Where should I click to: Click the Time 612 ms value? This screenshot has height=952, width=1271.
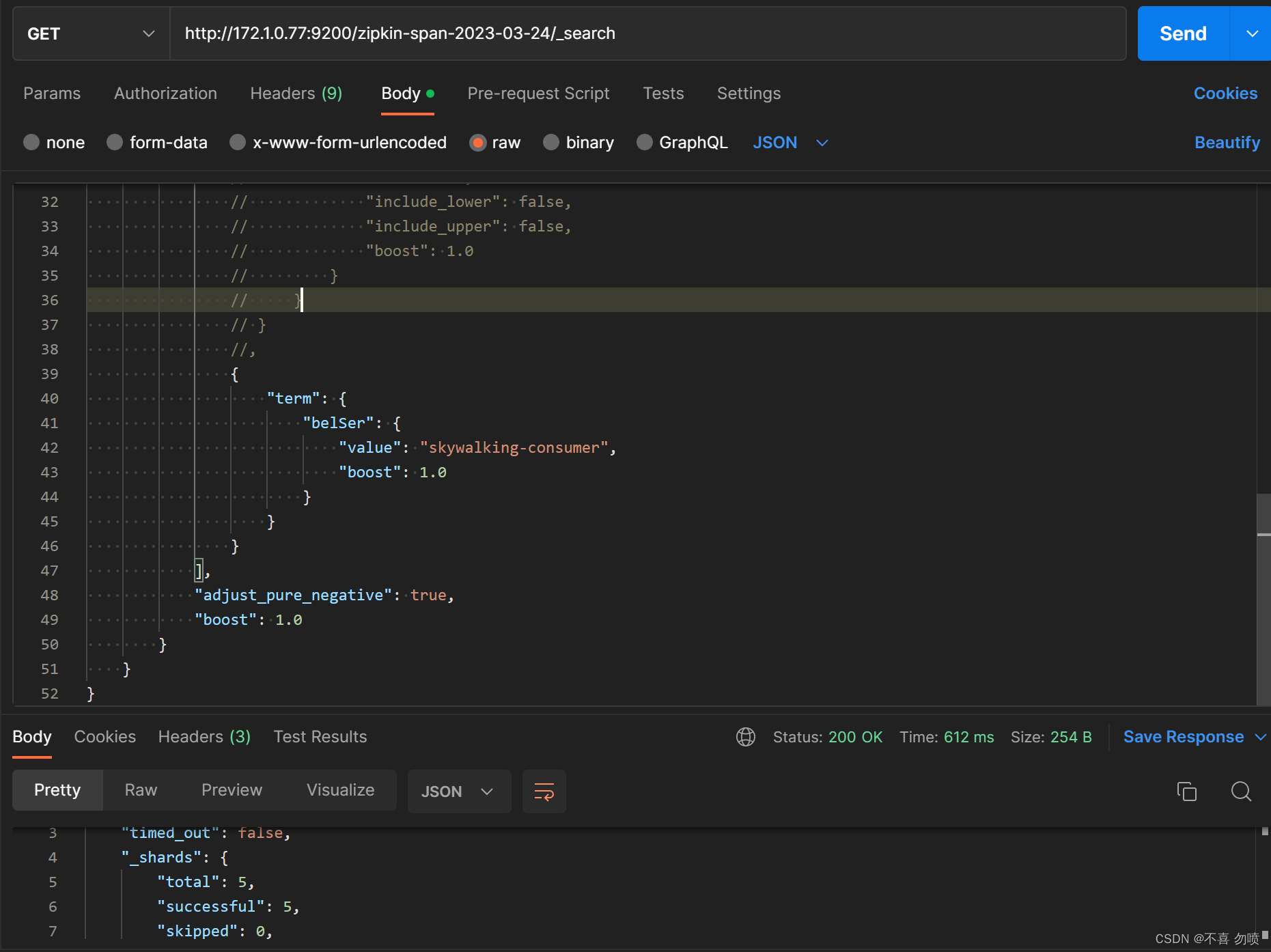[968, 737]
